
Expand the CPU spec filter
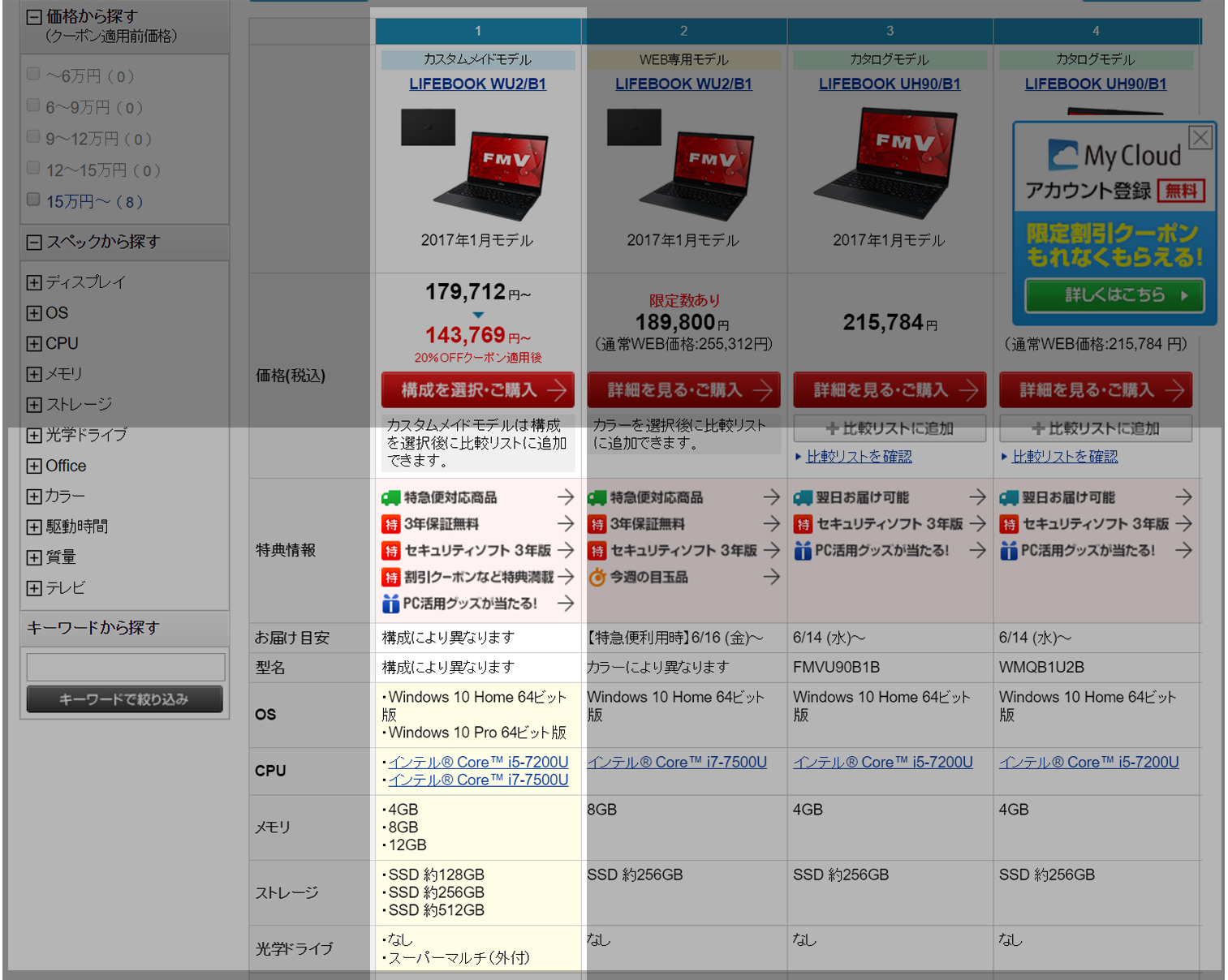click(34, 344)
